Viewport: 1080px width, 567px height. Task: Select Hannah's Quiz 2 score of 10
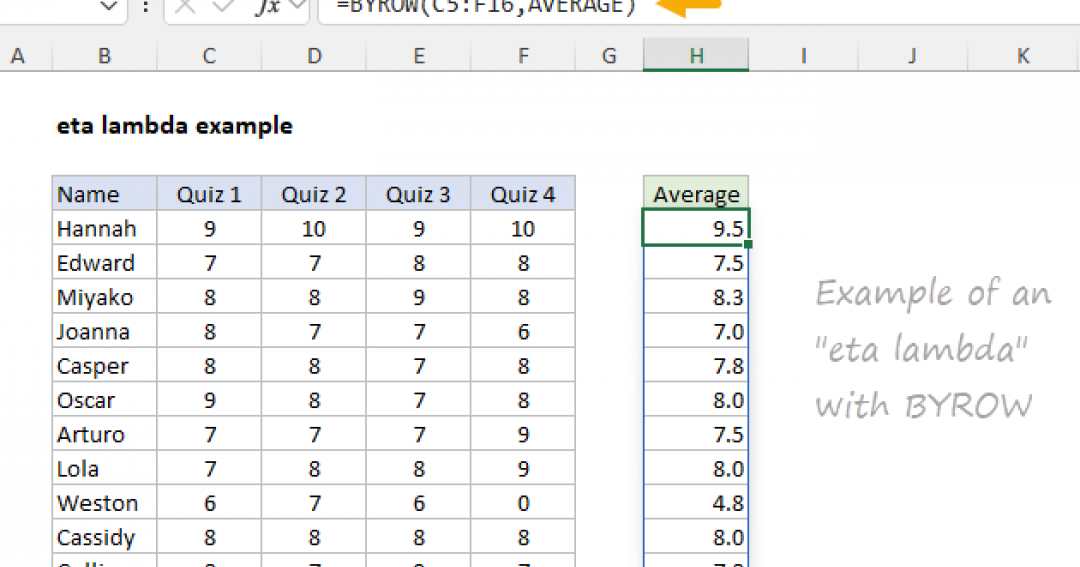point(314,228)
